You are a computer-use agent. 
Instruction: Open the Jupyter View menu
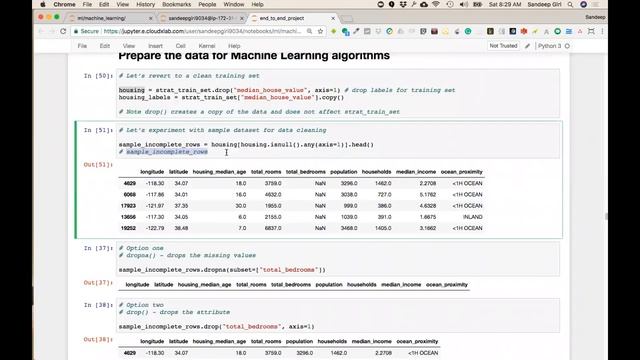(x=129, y=46)
